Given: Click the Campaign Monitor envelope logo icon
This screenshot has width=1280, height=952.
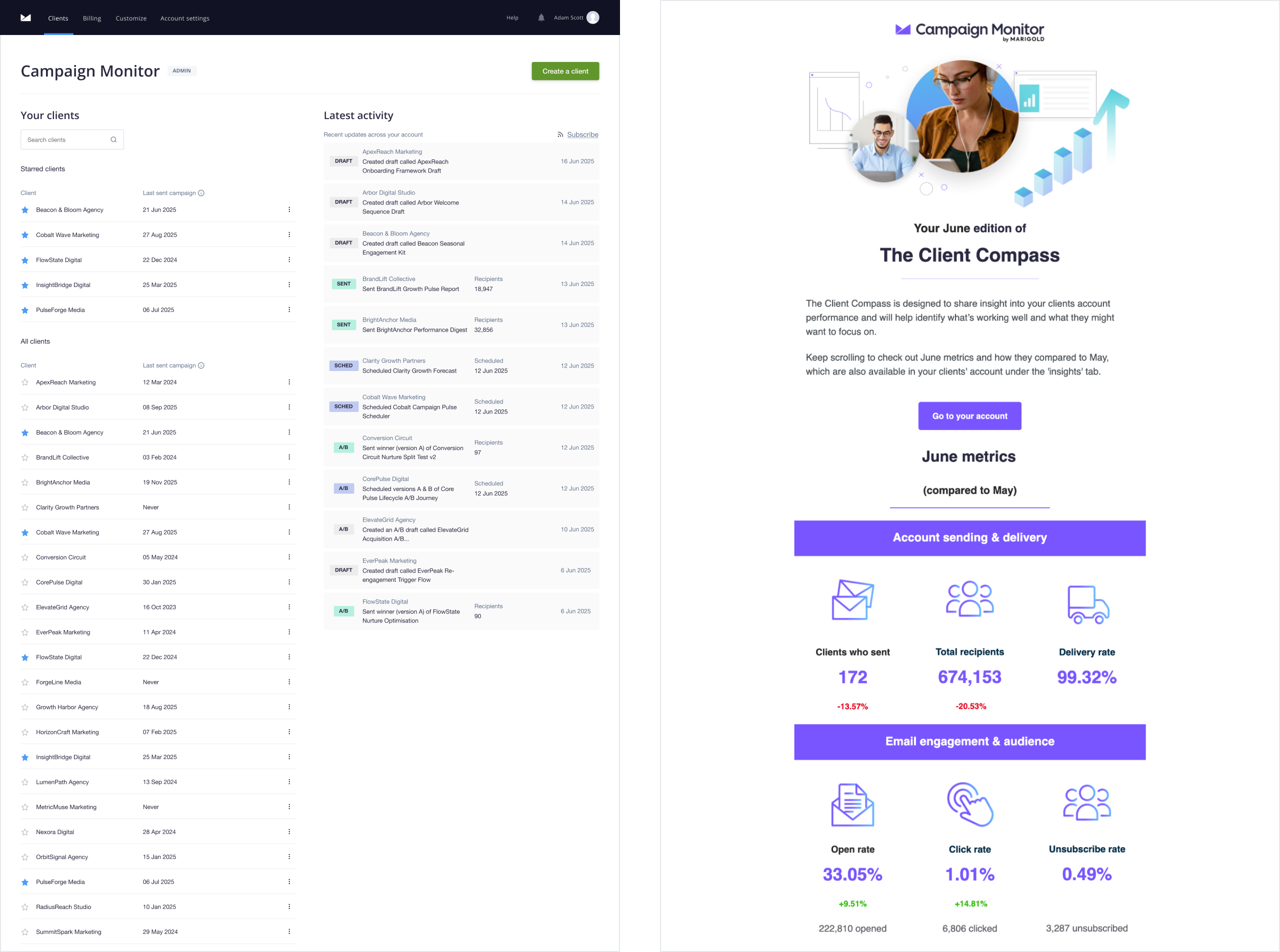Looking at the screenshot, I should point(25,18).
